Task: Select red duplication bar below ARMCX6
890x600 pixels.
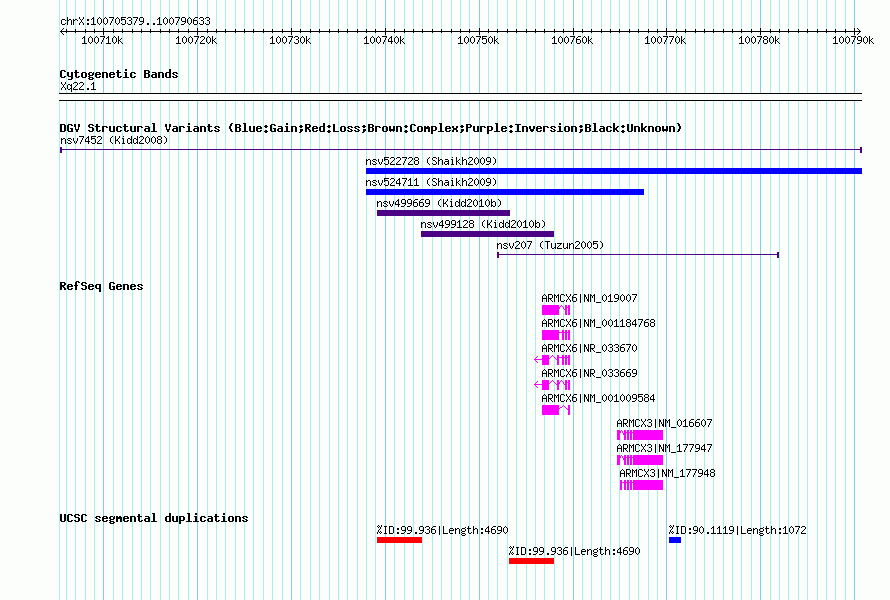Action: click(x=531, y=561)
